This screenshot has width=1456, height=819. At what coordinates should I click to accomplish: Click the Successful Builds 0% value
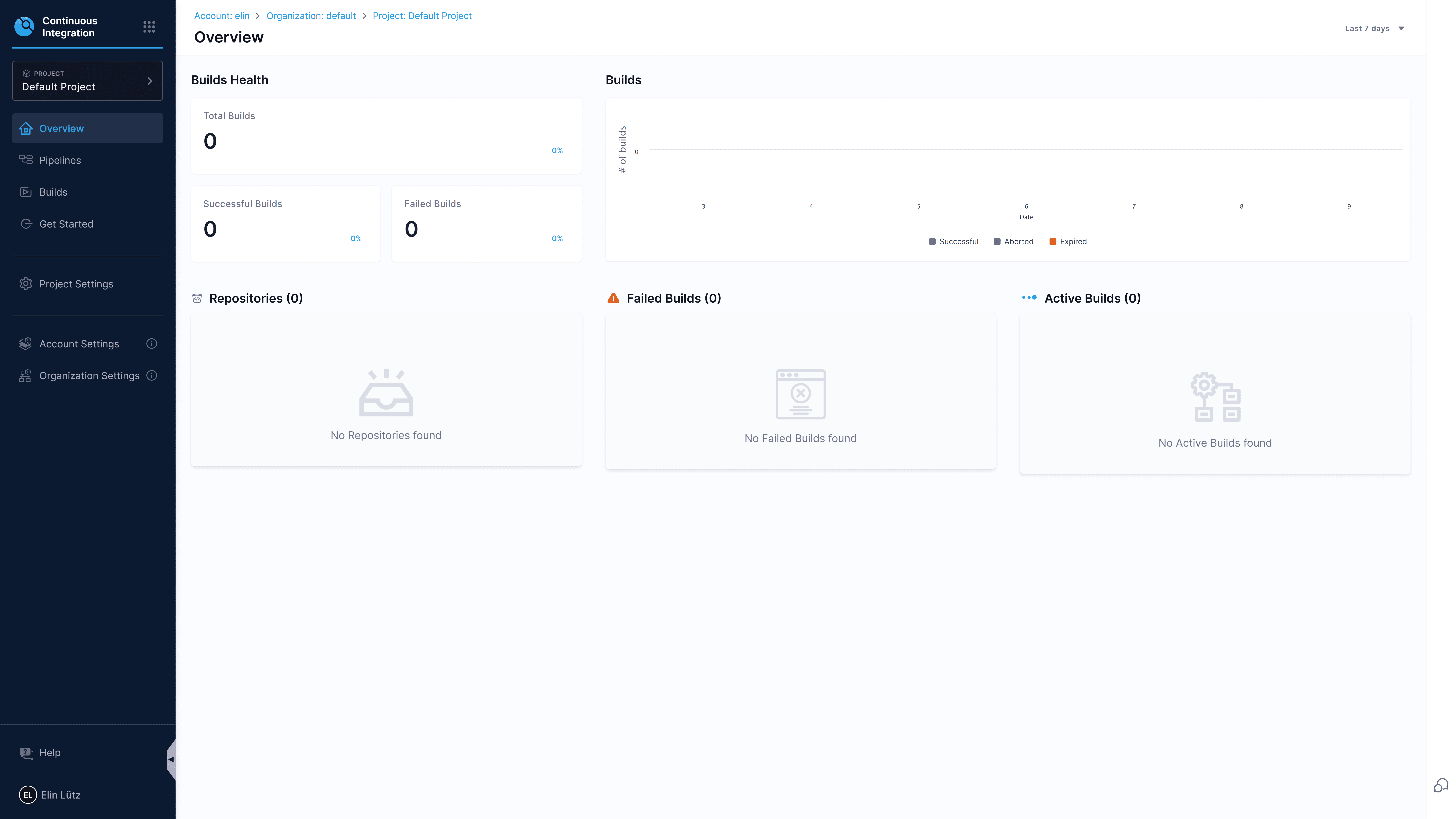click(x=356, y=238)
